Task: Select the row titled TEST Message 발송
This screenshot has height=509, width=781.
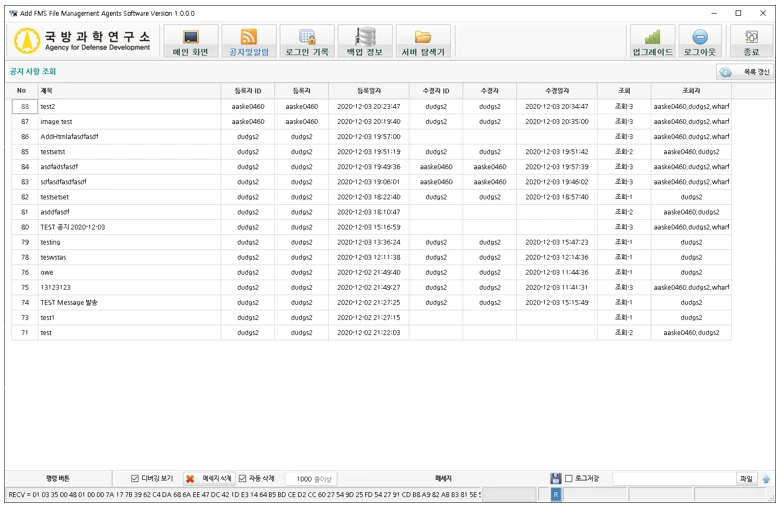Action: point(371,302)
